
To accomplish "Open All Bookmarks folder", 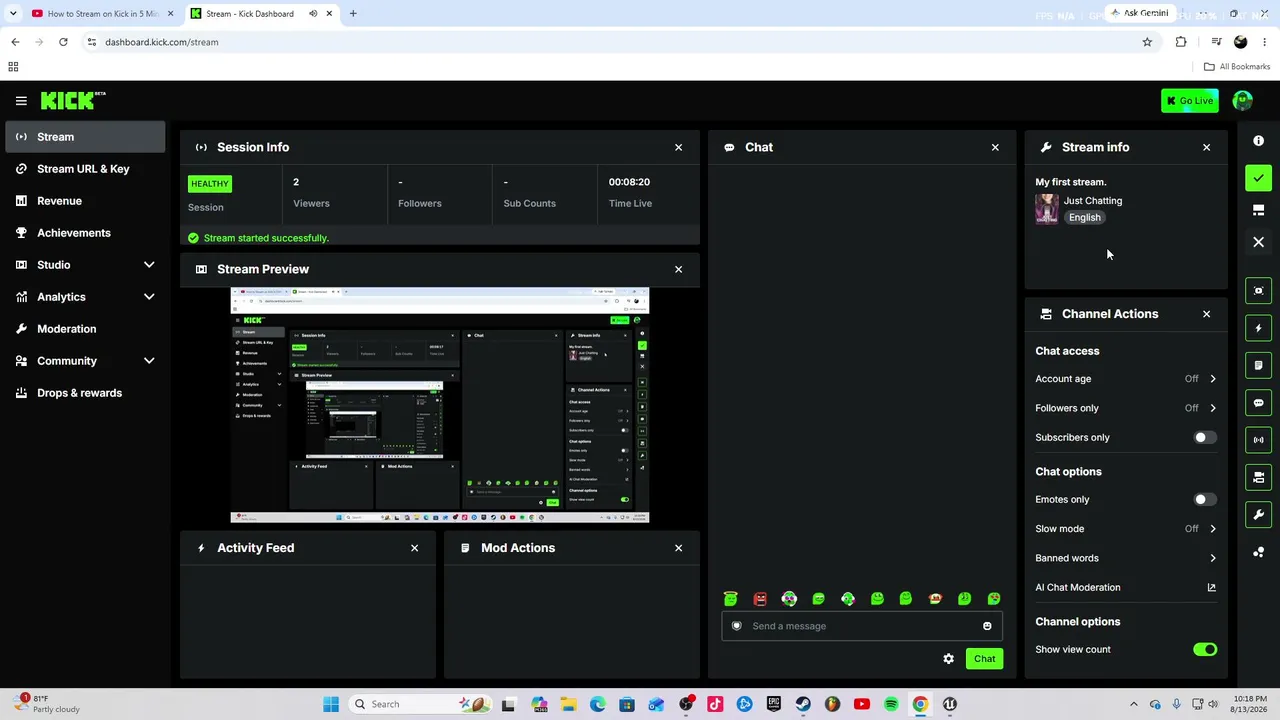I will pyautogui.click(x=1237, y=67).
